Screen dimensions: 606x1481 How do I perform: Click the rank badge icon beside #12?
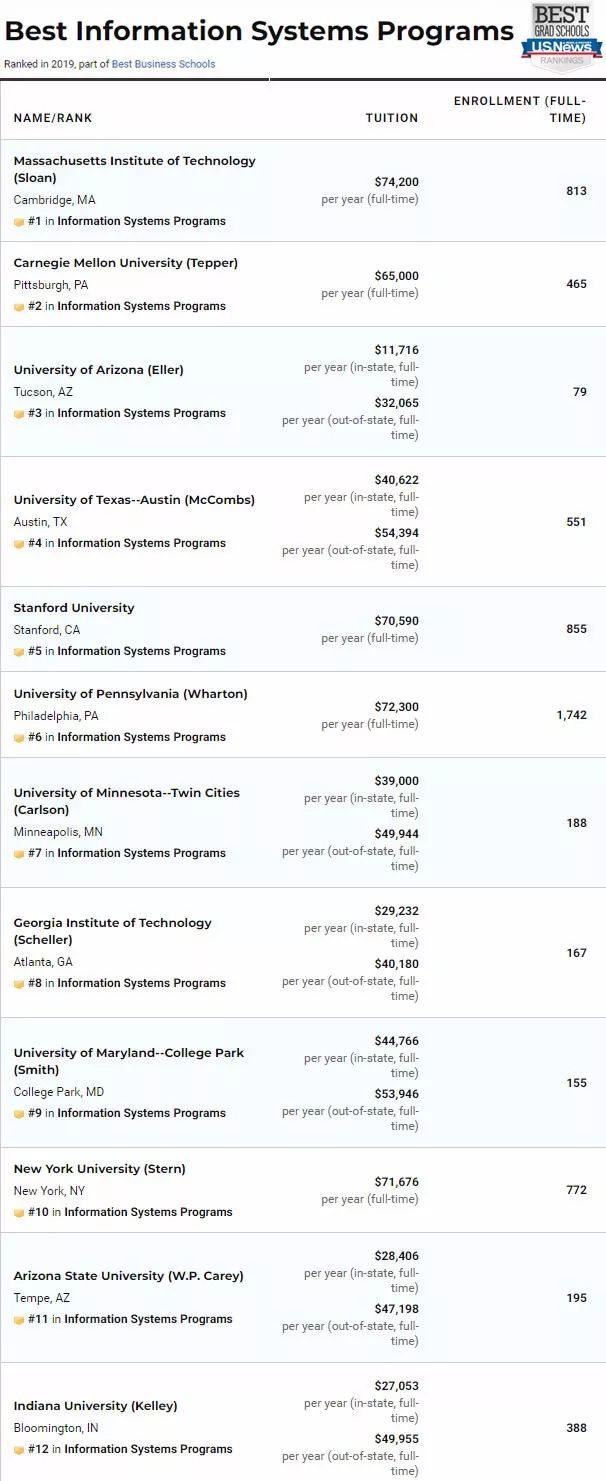click(x=19, y=1450)
